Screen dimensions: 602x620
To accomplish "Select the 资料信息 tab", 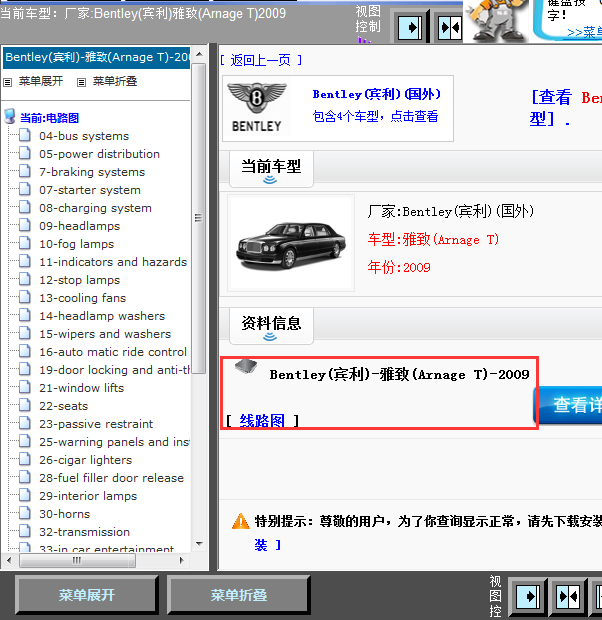I will pos(271,326).
